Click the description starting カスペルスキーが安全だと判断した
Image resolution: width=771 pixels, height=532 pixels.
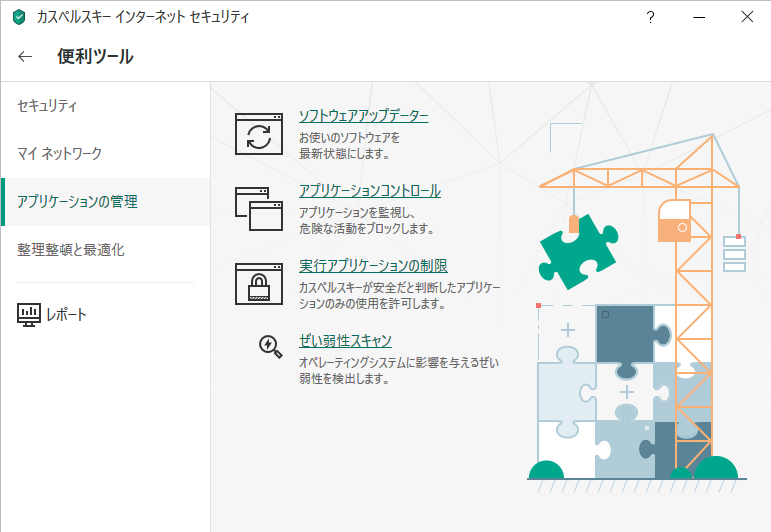[399, 296]
